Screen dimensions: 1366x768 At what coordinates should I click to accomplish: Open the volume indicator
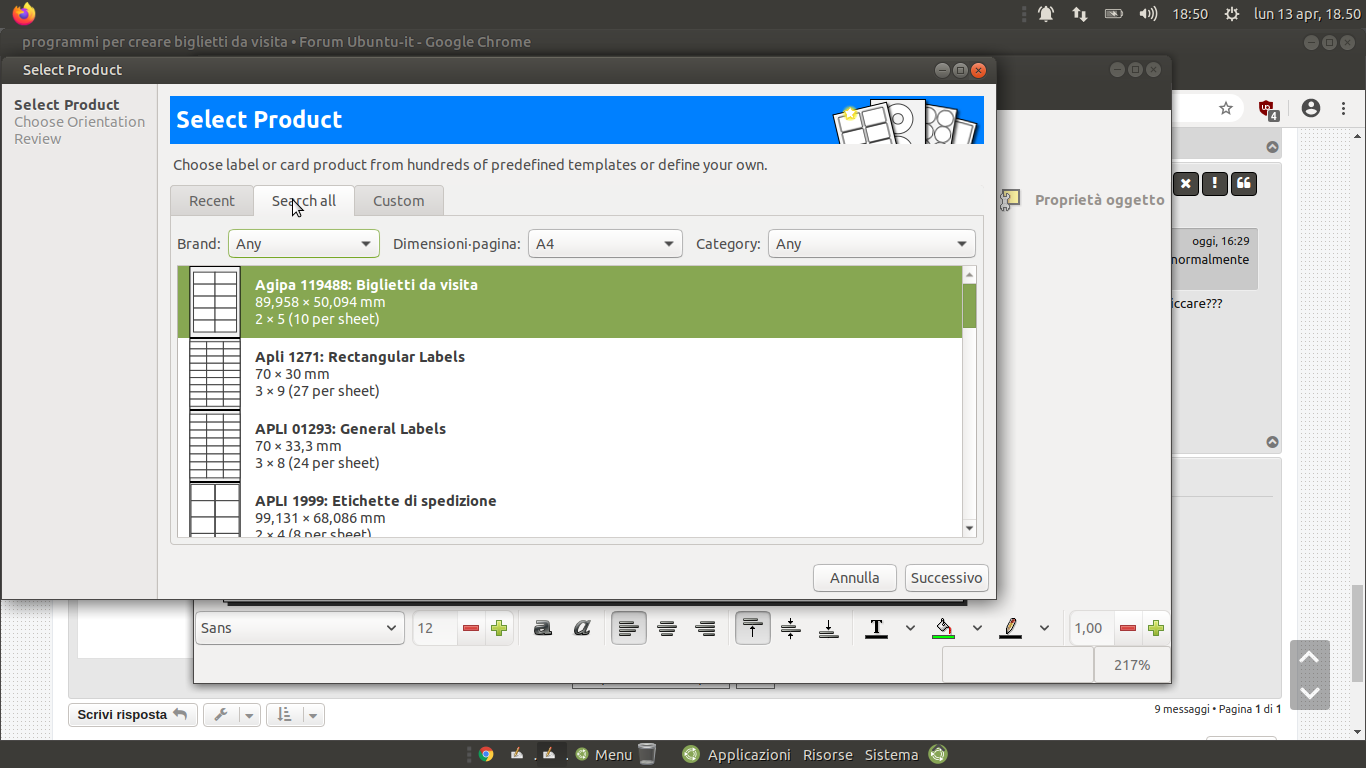[x=1148, y=14]
